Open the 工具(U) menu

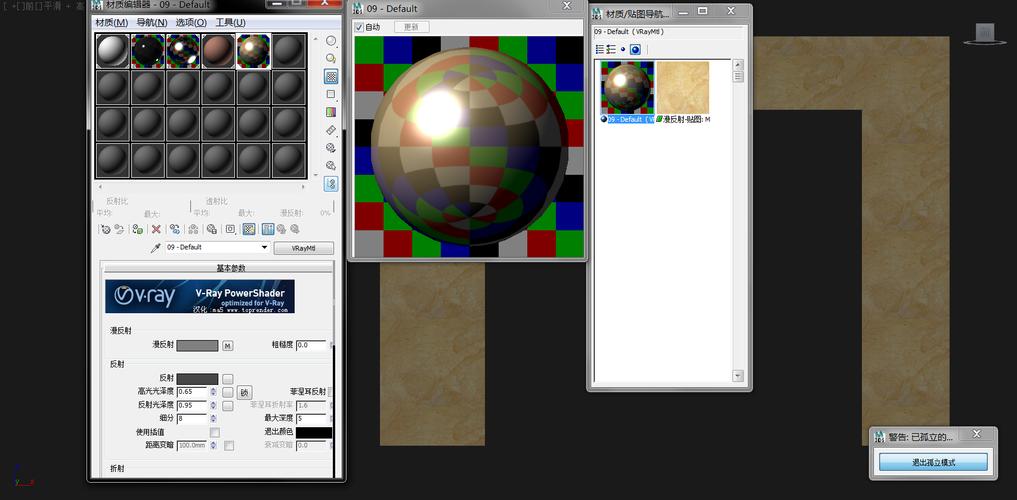click(230, 23)
